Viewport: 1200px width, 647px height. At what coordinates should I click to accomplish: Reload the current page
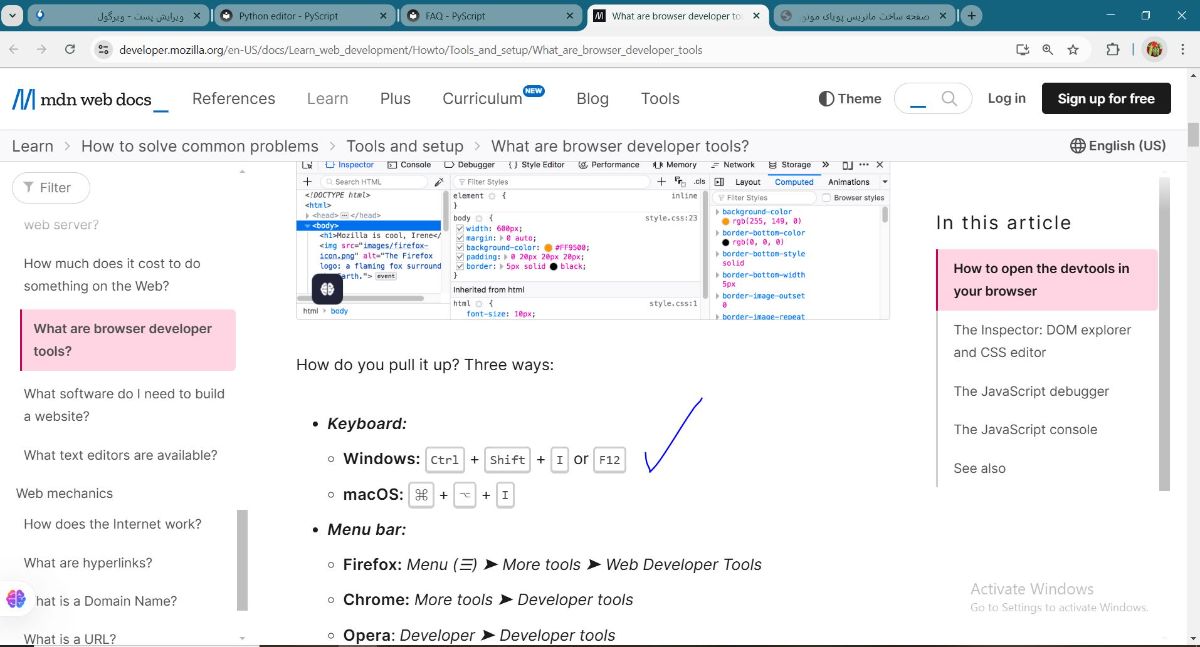(70, 49)
